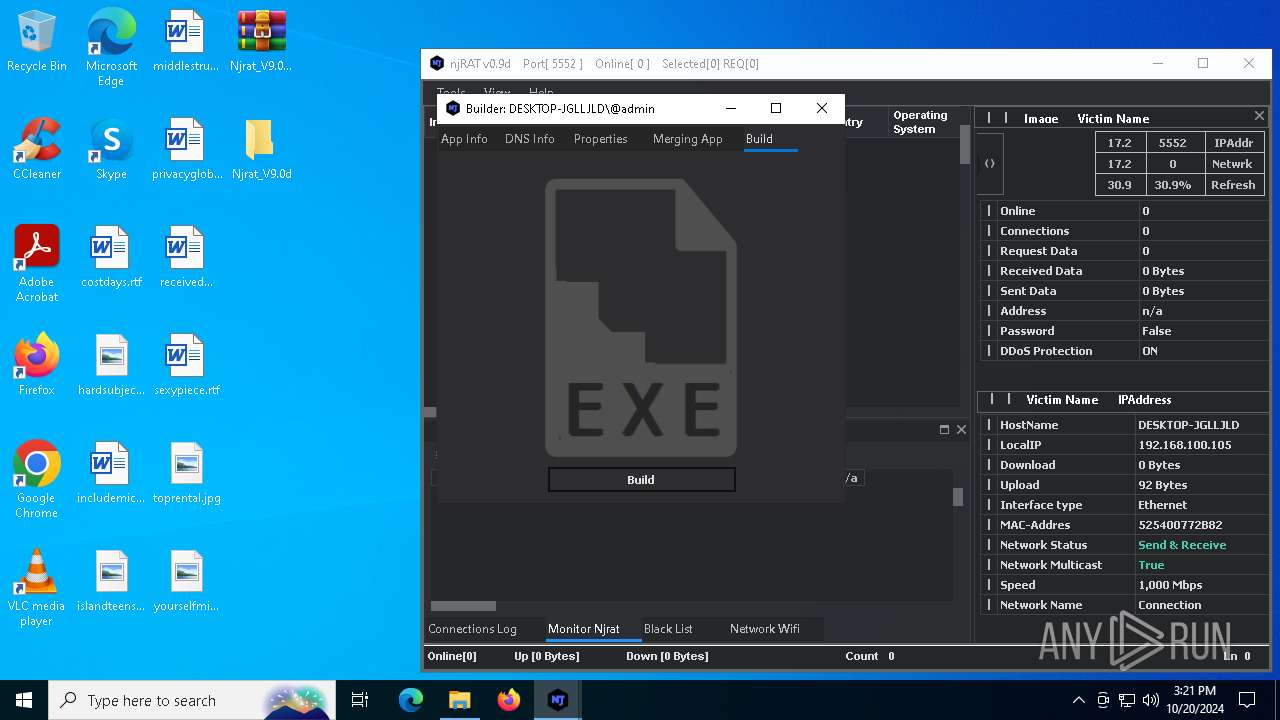Select Adobe Acrobat desktop shortcut
1280x720 pixels.
[37, 263]
